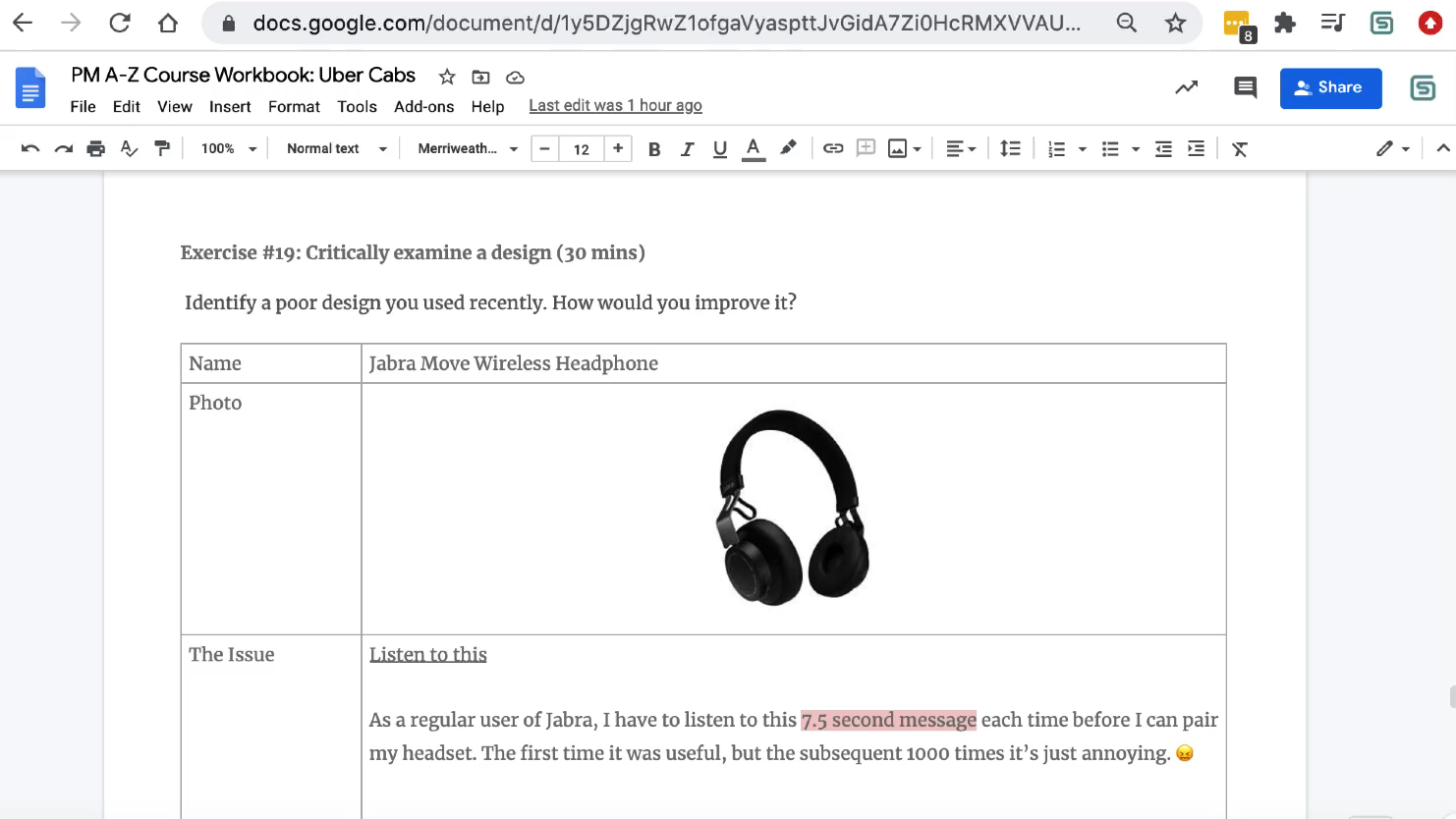Redo the last action
Screen dimensions: 1456x819
(64, 148)
